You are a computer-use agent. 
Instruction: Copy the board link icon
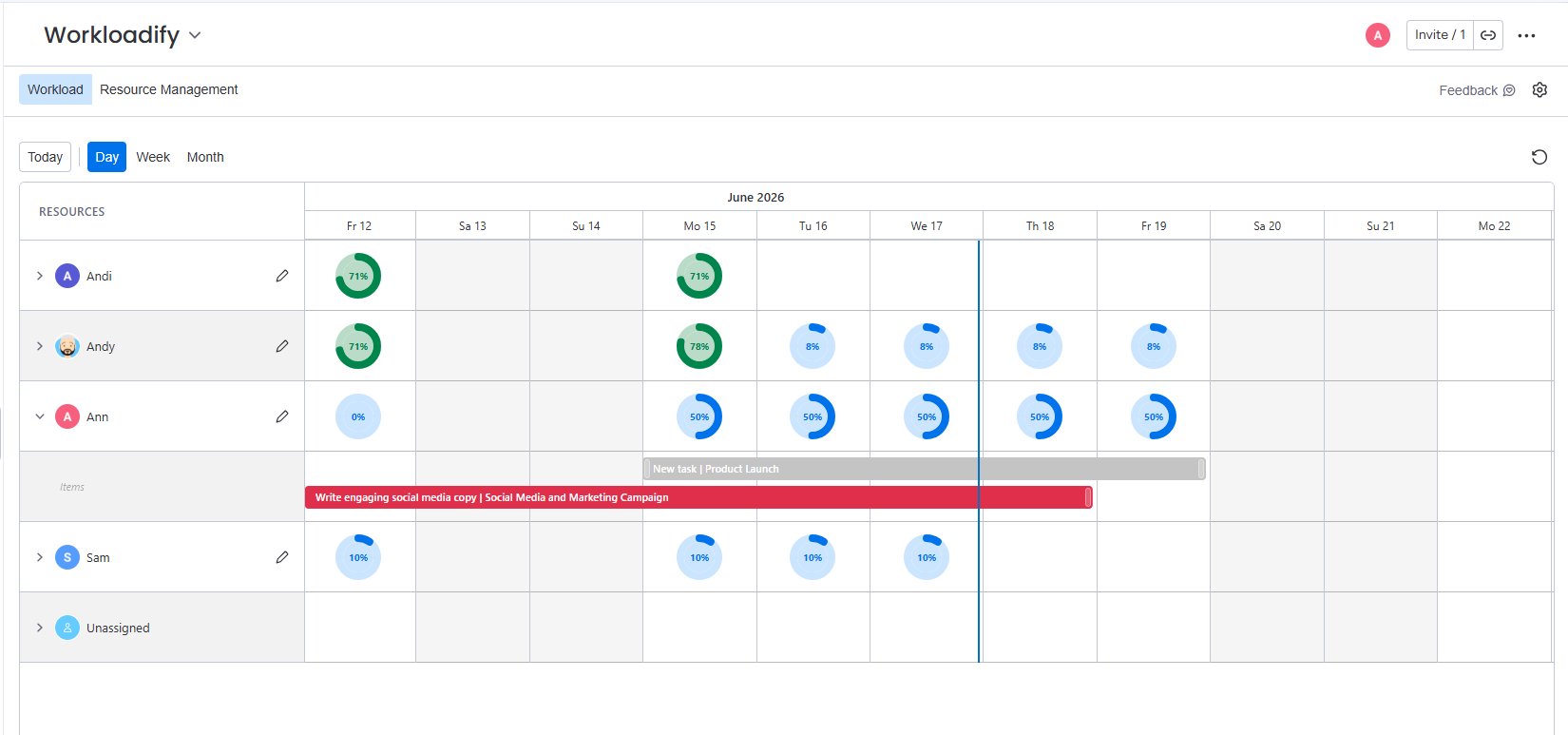1488,35
